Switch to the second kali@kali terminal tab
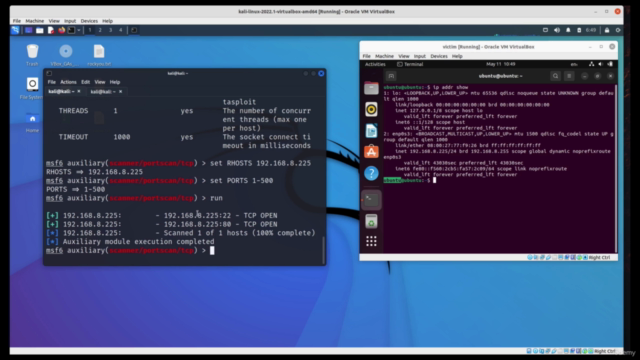640x360 pixels. [103, 91]
